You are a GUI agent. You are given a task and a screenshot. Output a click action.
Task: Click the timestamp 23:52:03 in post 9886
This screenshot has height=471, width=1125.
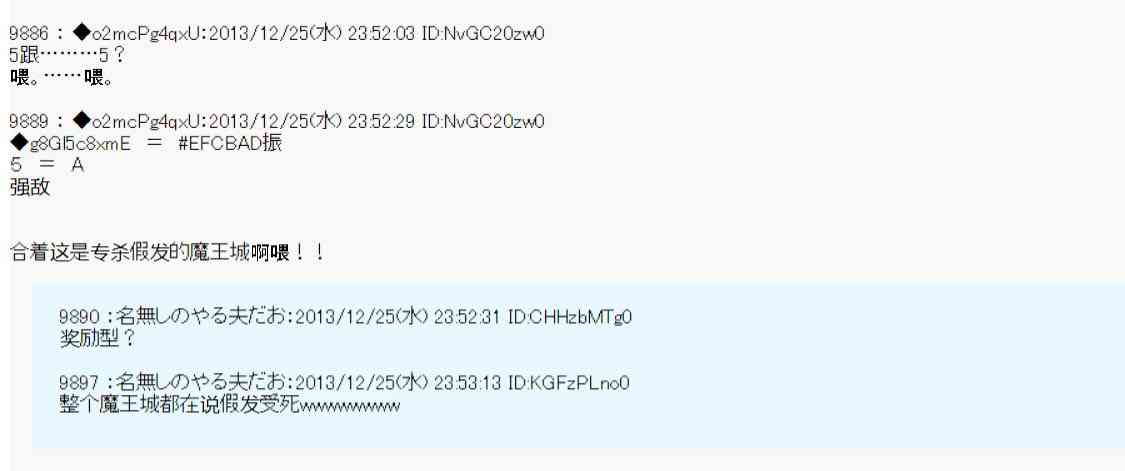[381, 33]
